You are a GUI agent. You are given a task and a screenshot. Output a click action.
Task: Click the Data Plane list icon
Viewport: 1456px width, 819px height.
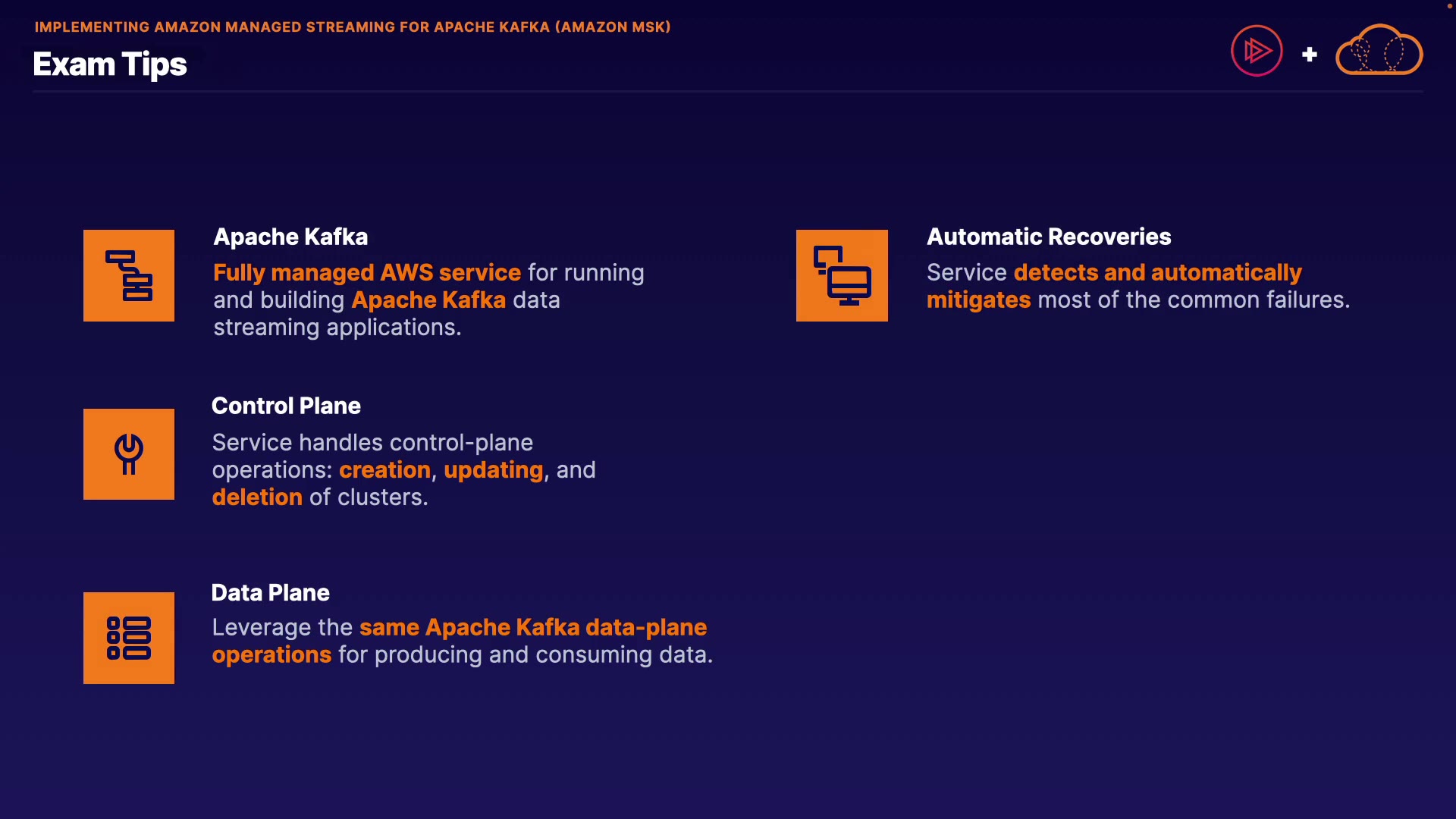pos(129,638)
